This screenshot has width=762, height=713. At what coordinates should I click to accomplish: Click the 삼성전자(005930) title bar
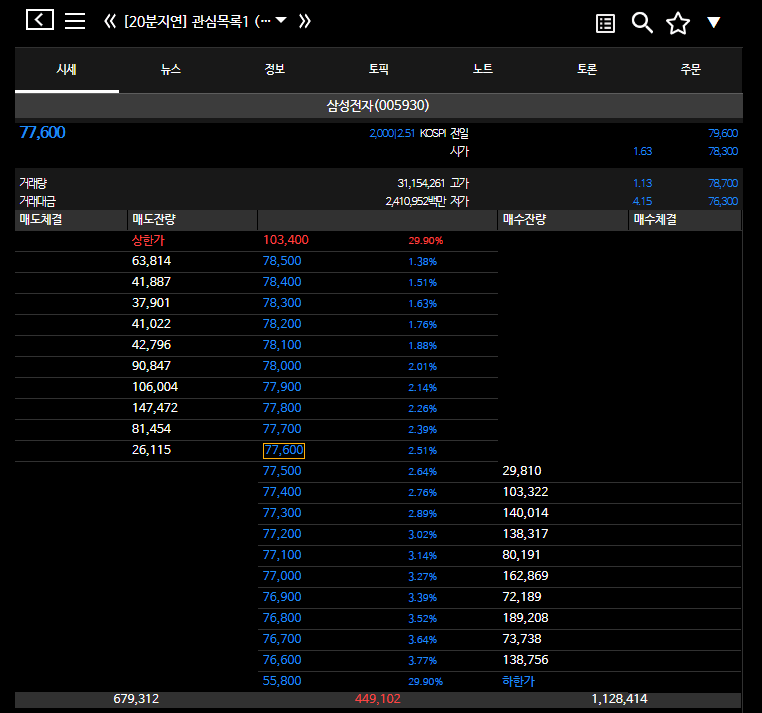(x=379, y=105)
